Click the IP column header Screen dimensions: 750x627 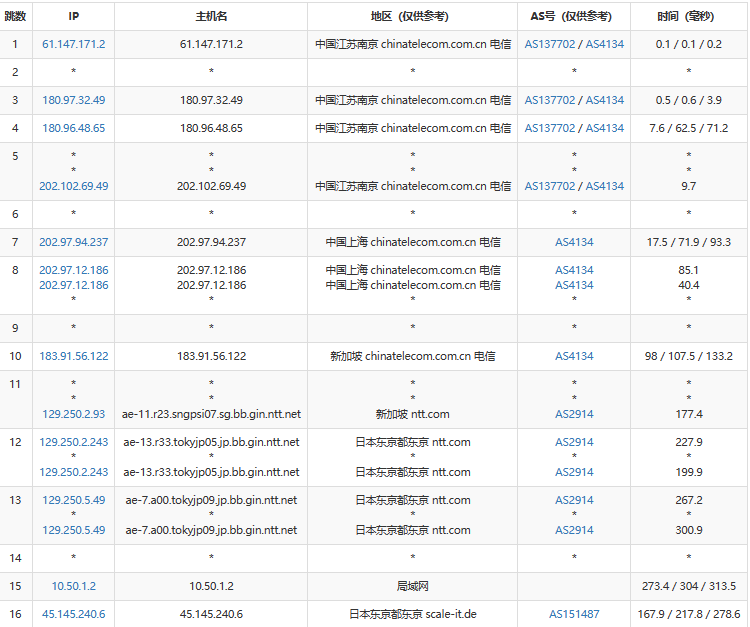click(74, 16)
